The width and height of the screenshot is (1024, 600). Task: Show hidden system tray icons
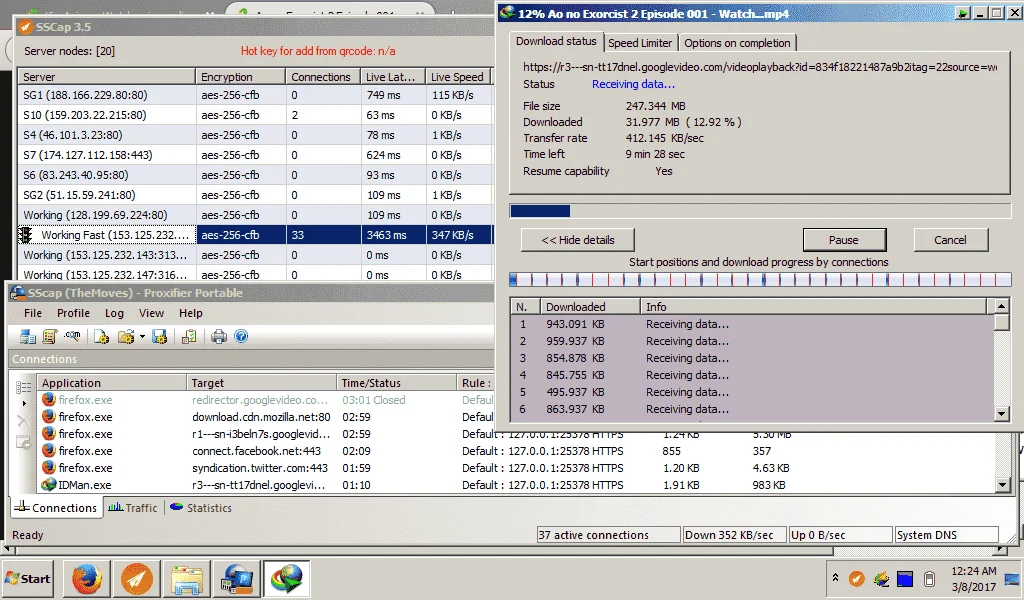[835, 578]
